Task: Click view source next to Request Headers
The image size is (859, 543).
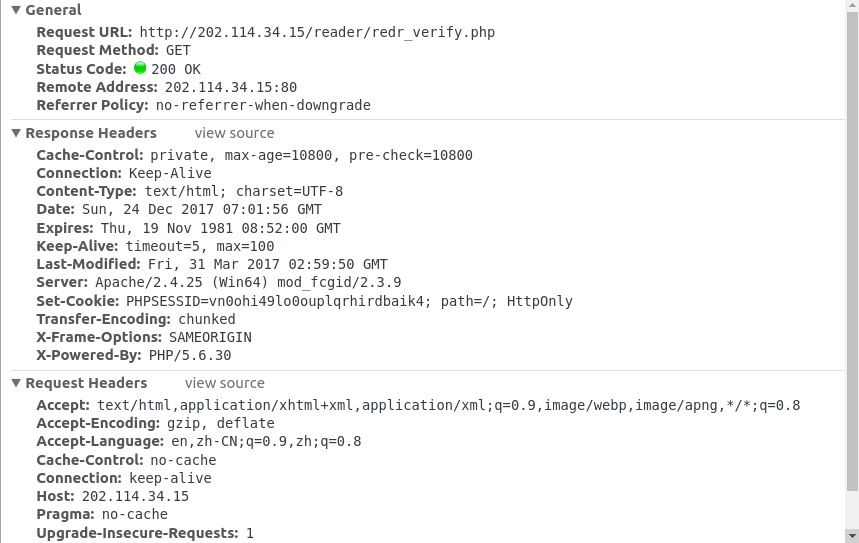Action: (225, 383)
